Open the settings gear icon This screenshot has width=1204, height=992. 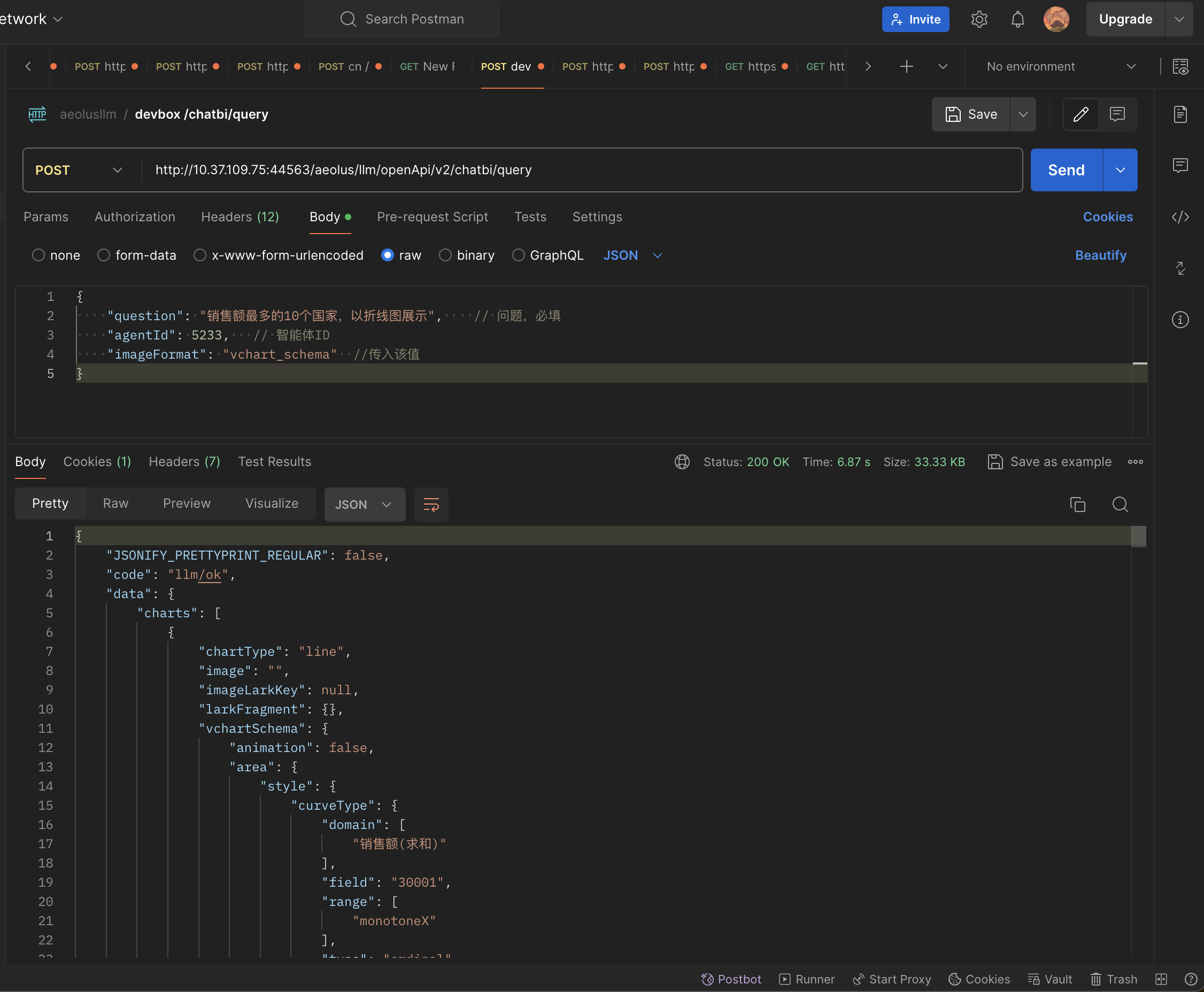(x=979, y=19)
